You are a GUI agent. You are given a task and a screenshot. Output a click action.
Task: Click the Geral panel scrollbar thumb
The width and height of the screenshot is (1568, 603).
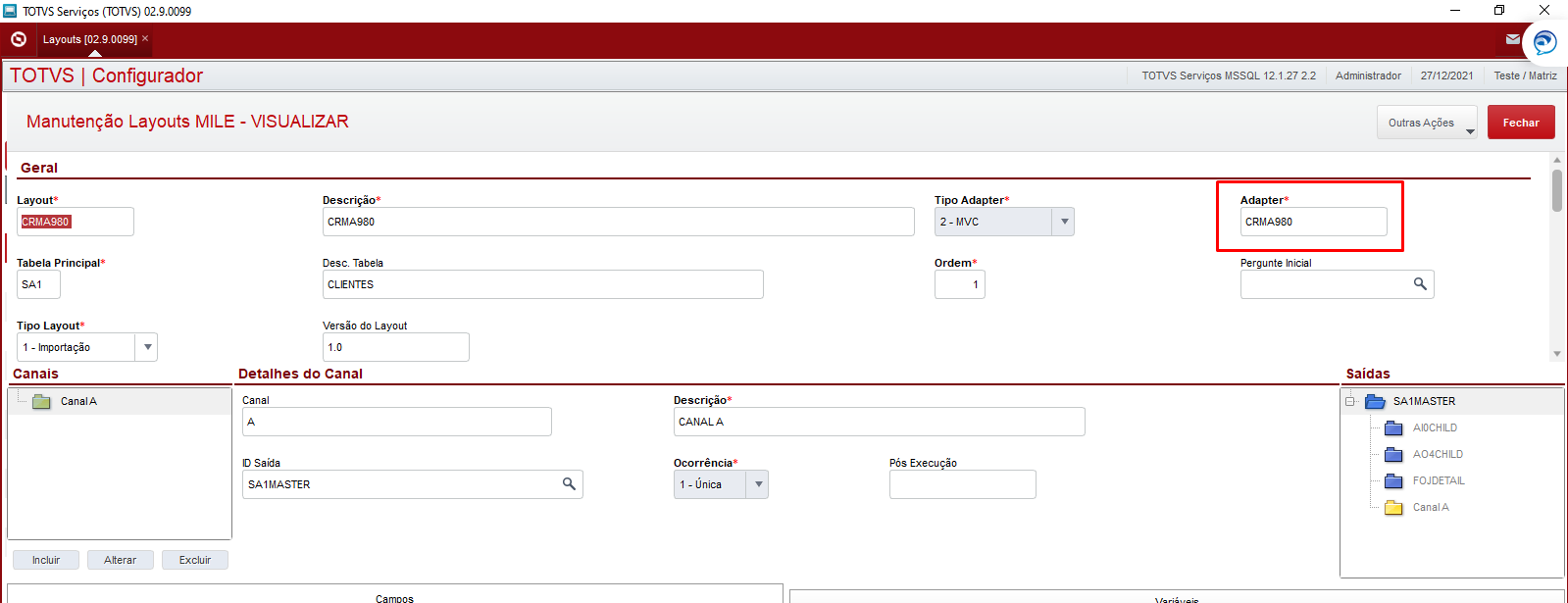(x=1557, y=190)
